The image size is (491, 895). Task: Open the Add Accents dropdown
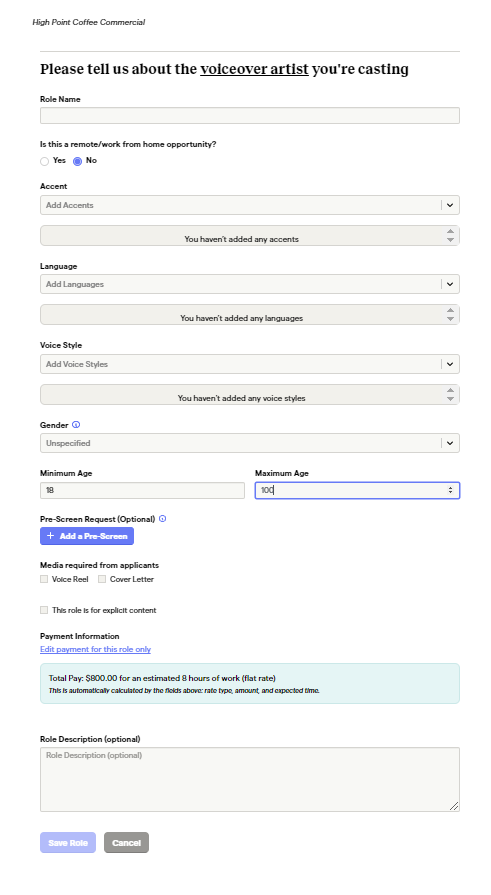tap(249, 205)
